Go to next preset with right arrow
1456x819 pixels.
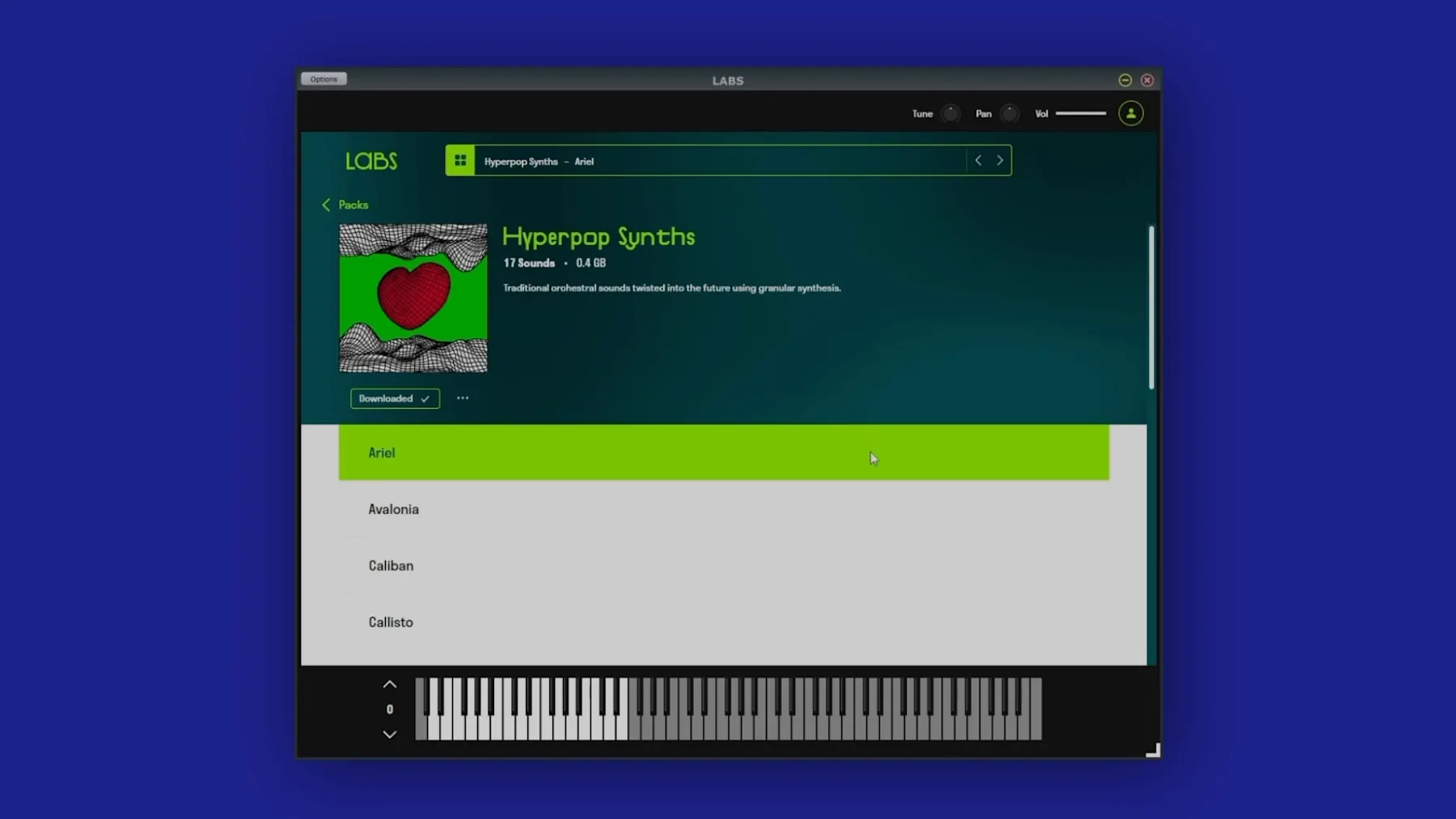1000,161
